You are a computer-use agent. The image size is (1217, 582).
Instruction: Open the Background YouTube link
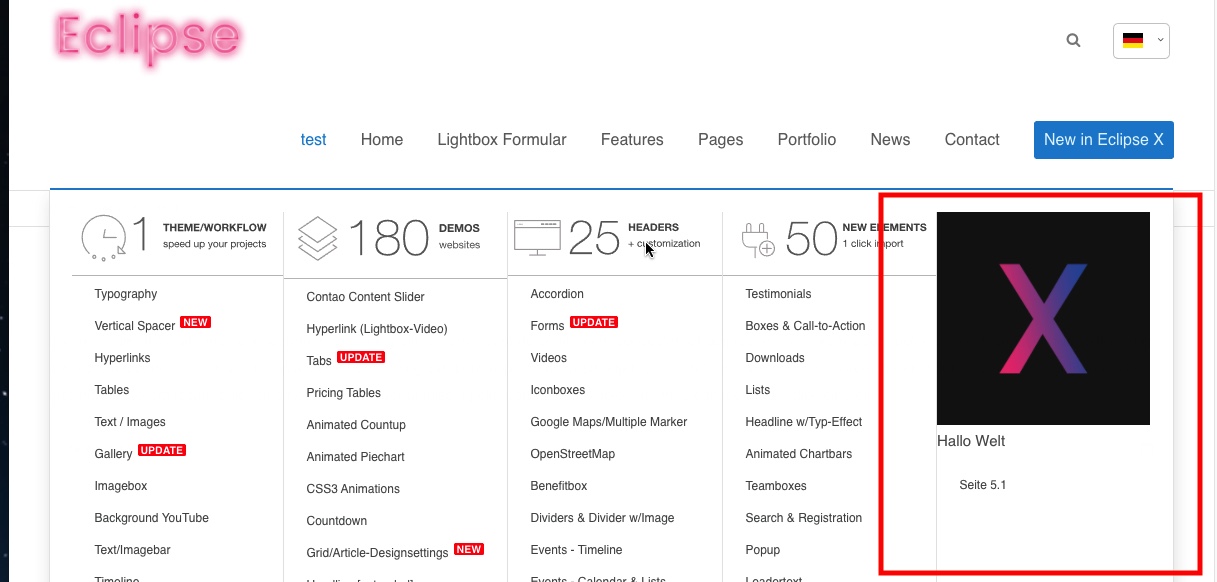point(152,518)
